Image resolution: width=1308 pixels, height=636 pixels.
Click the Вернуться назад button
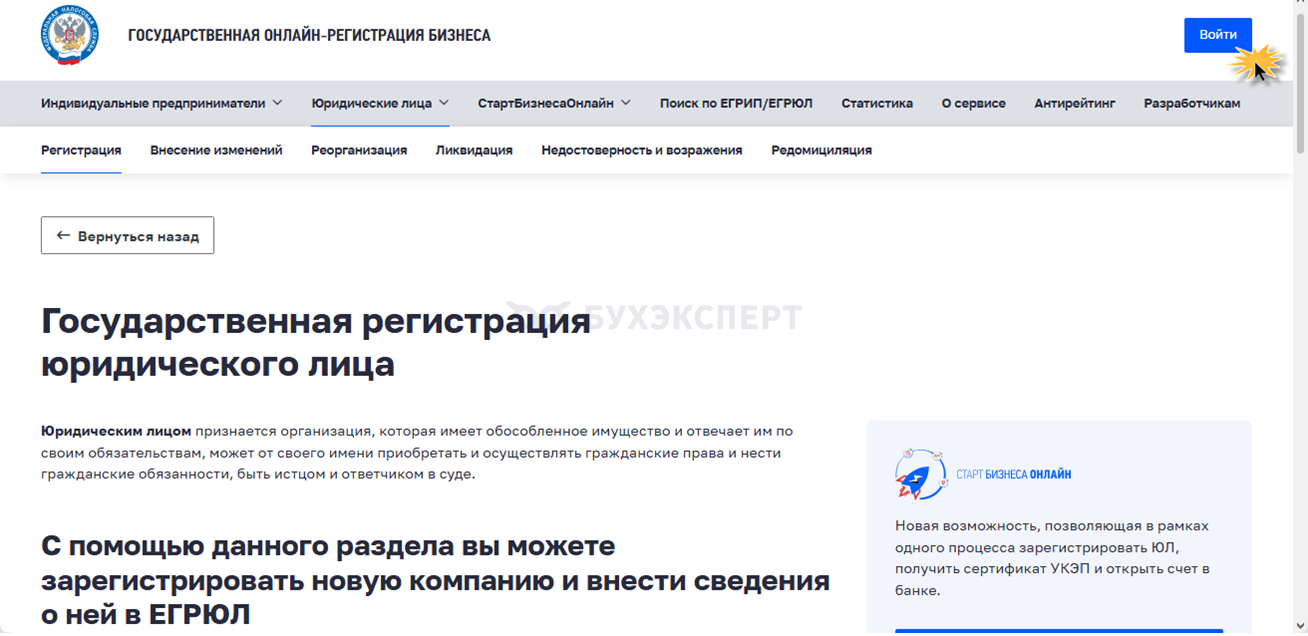coord(127,236)
